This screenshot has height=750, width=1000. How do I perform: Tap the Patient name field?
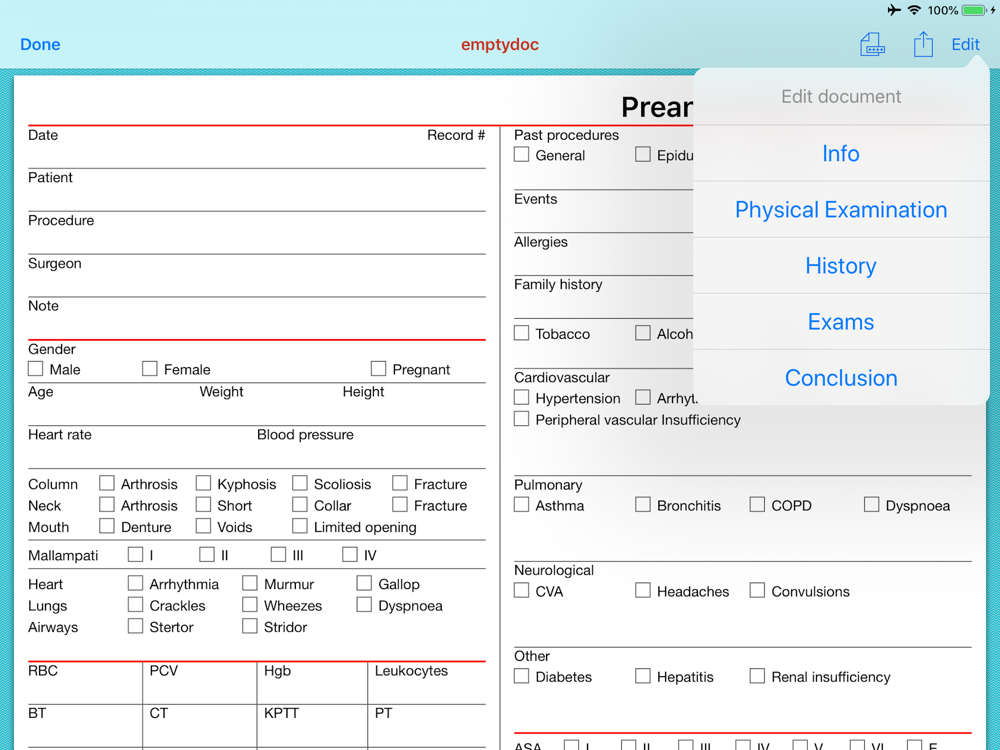pos(256,190)
